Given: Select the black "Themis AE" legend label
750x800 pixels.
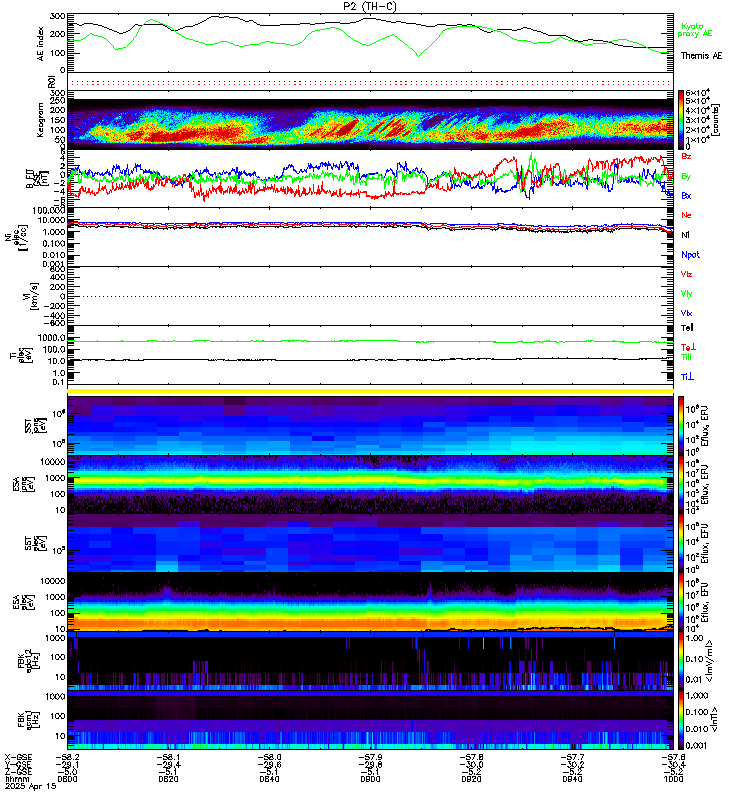Looking at the screenshot, I should pyautogui.click(x=701, y=56).
